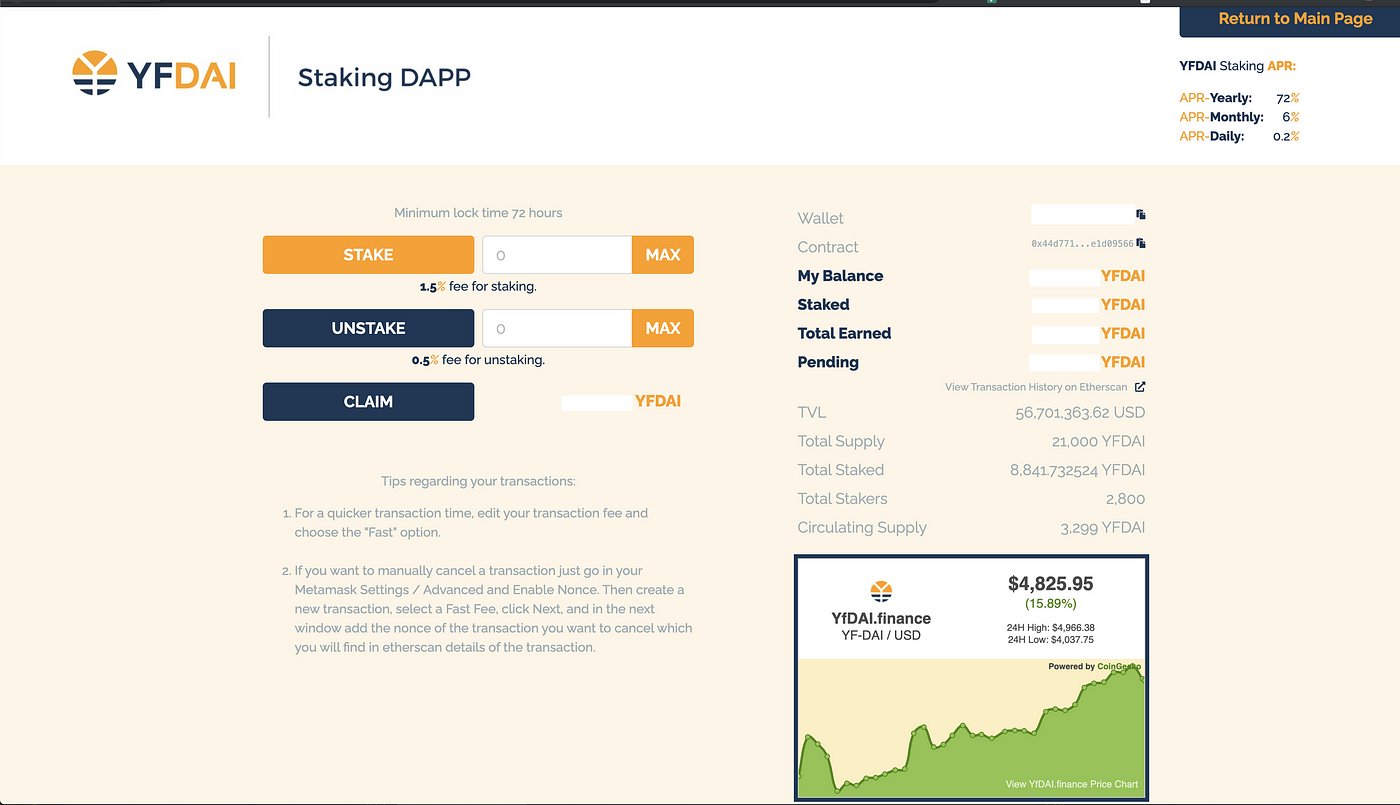
Task: Click Minimum lock time 72 hours text
Action: [x=478, y=213]
